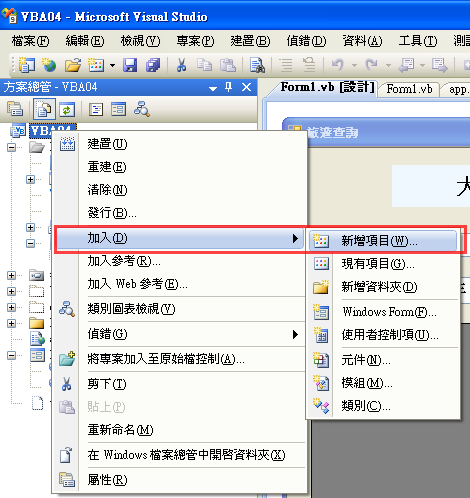Viewport: 470px width, 498px height.
Task: Click the Paste clipboard icon in toolbar
Action: tap(228, 65)
